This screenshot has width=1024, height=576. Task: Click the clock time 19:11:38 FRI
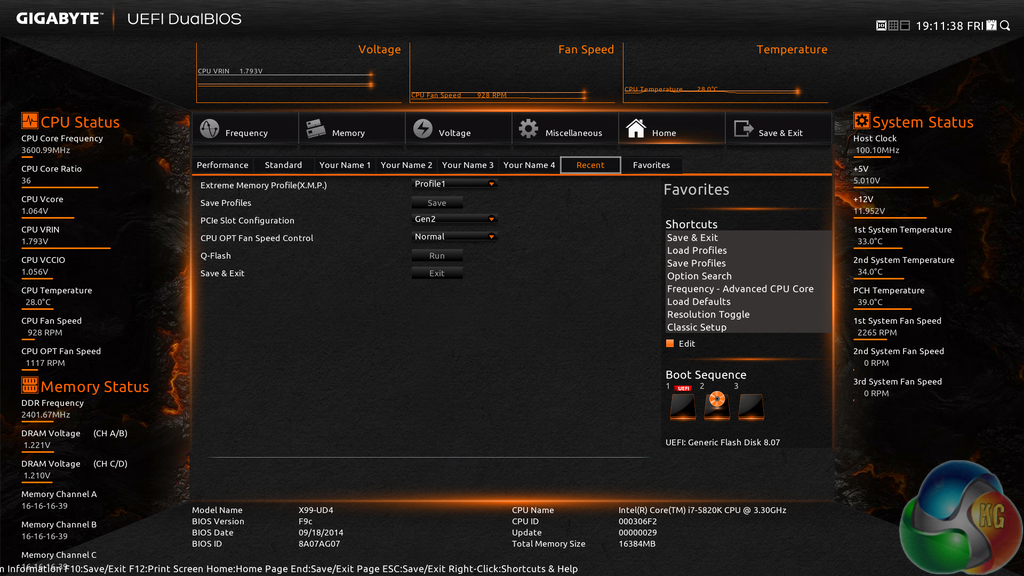click(949, 26)
